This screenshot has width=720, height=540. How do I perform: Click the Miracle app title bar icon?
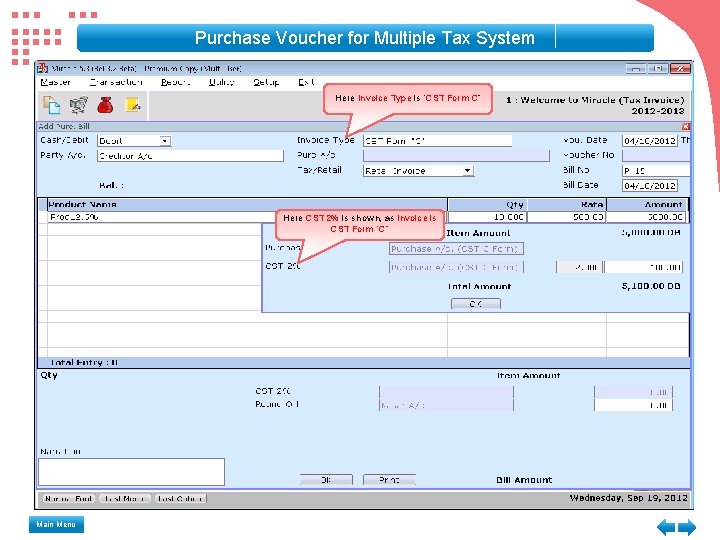pyautogui.click(x=43, y=68)
